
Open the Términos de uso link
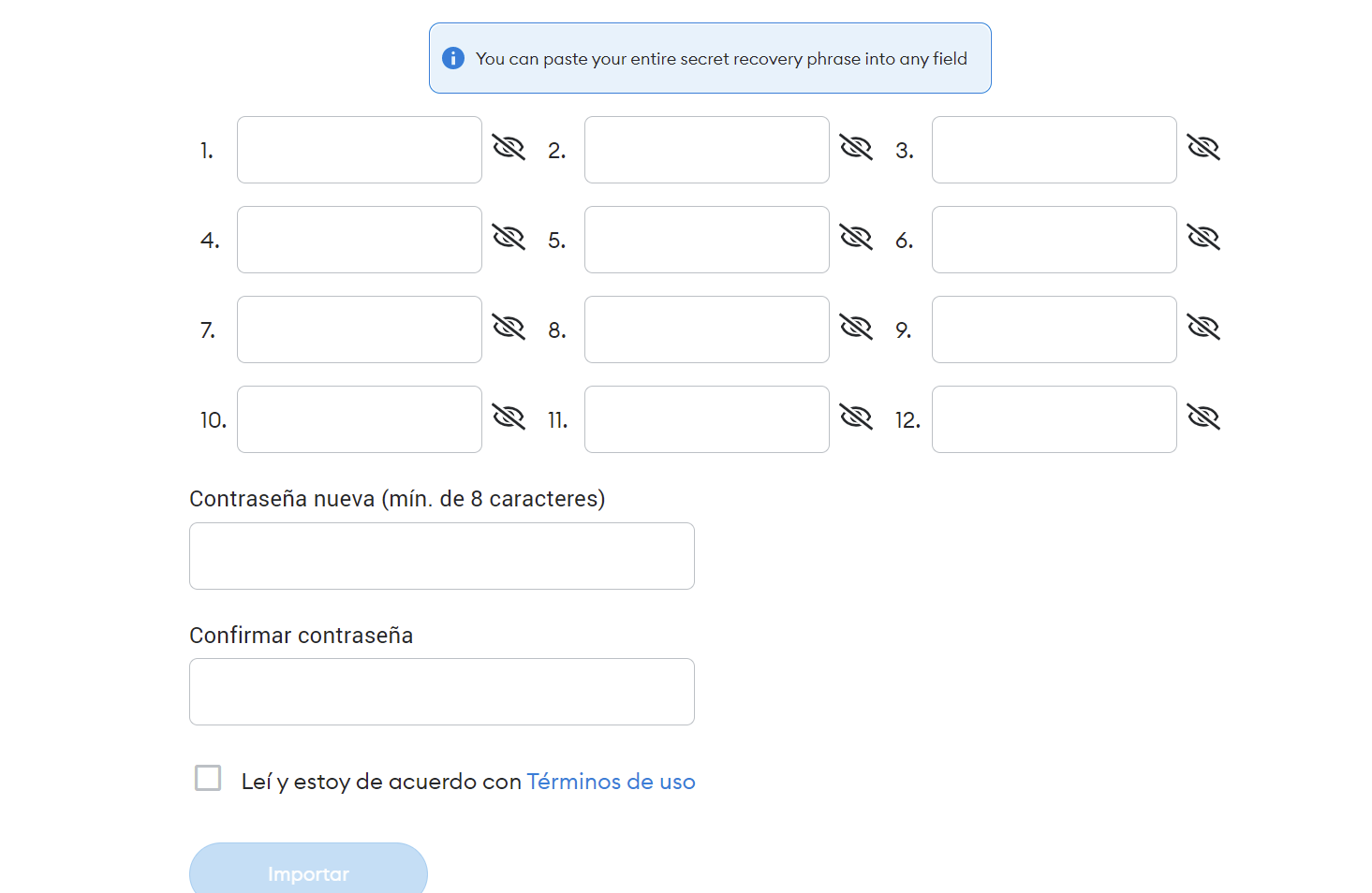pos(611,782)
